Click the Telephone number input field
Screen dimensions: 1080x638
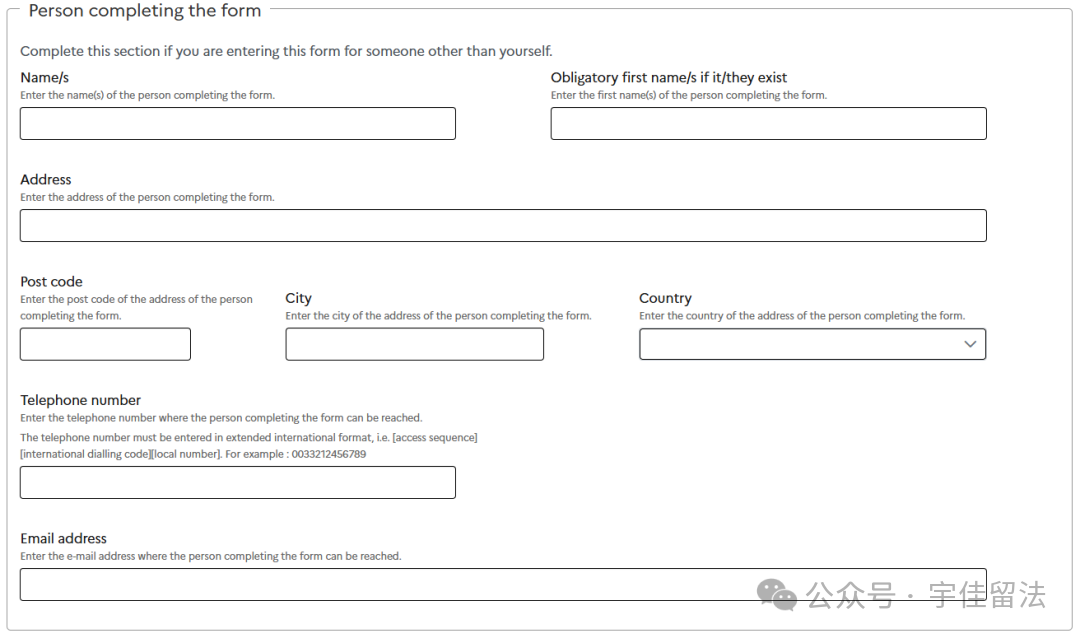(237, 483)
